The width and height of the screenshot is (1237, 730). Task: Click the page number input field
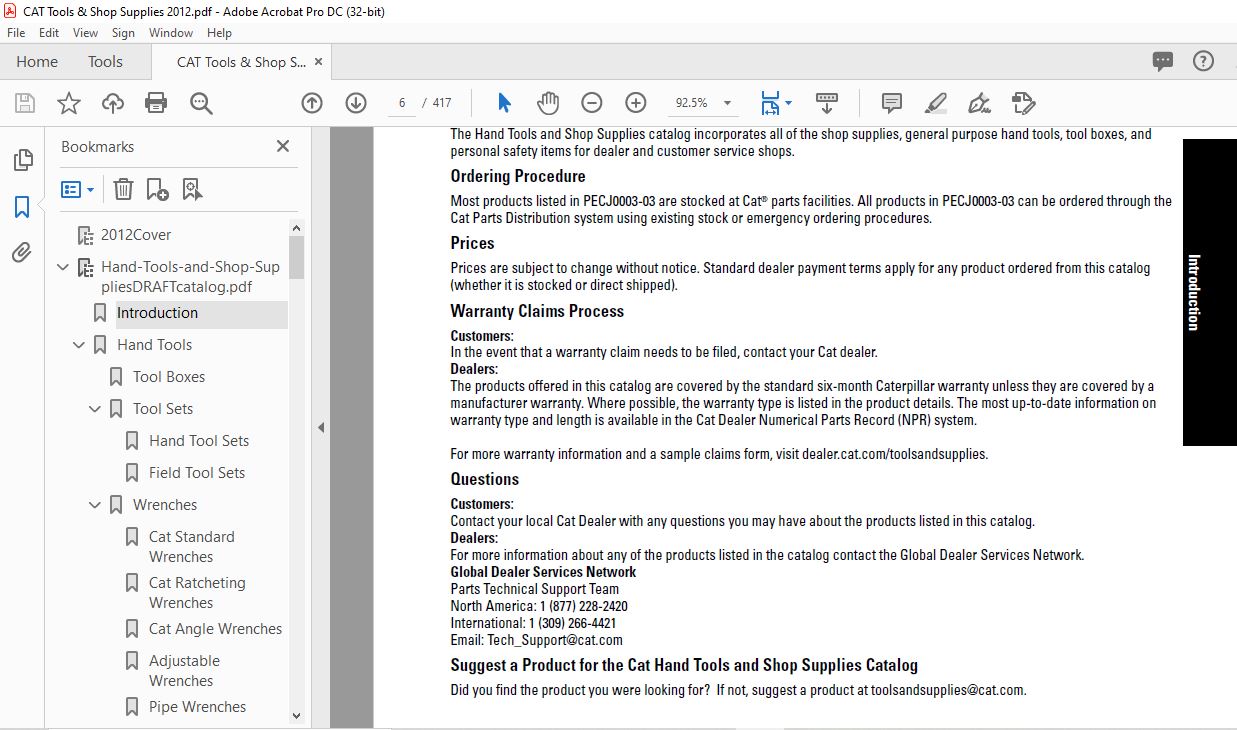point(401,103)
